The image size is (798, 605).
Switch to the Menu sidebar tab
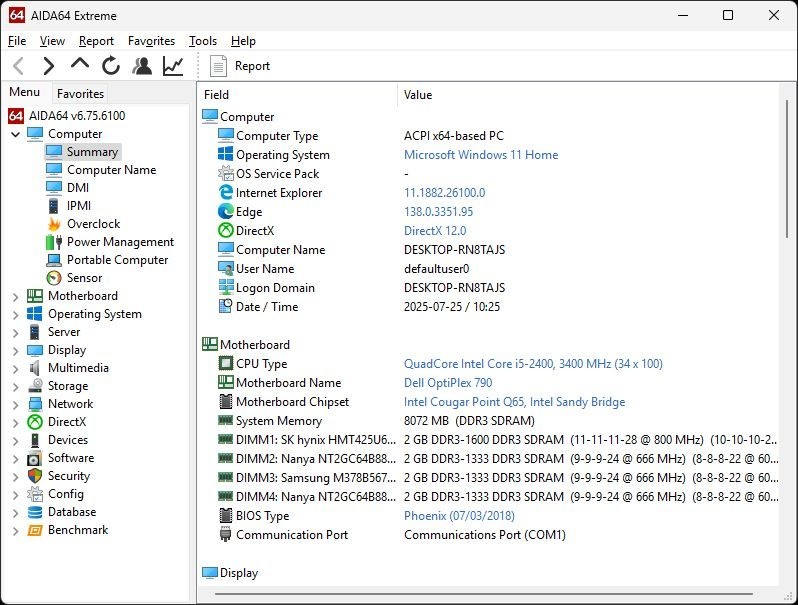coord(24,92)
